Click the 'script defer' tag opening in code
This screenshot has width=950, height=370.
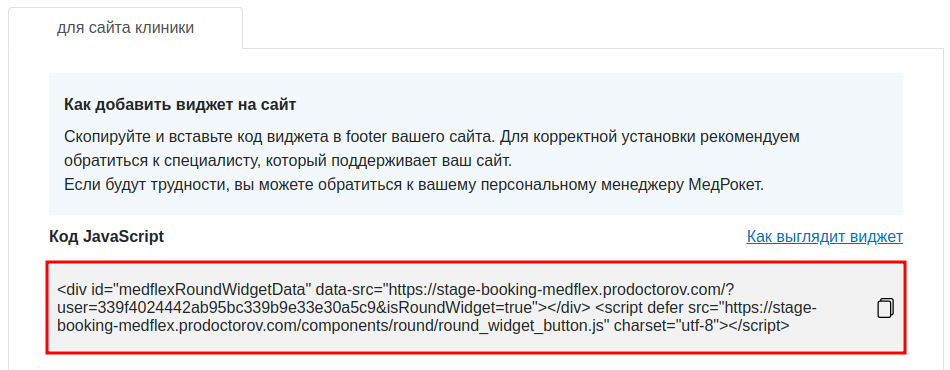point(641,308)
